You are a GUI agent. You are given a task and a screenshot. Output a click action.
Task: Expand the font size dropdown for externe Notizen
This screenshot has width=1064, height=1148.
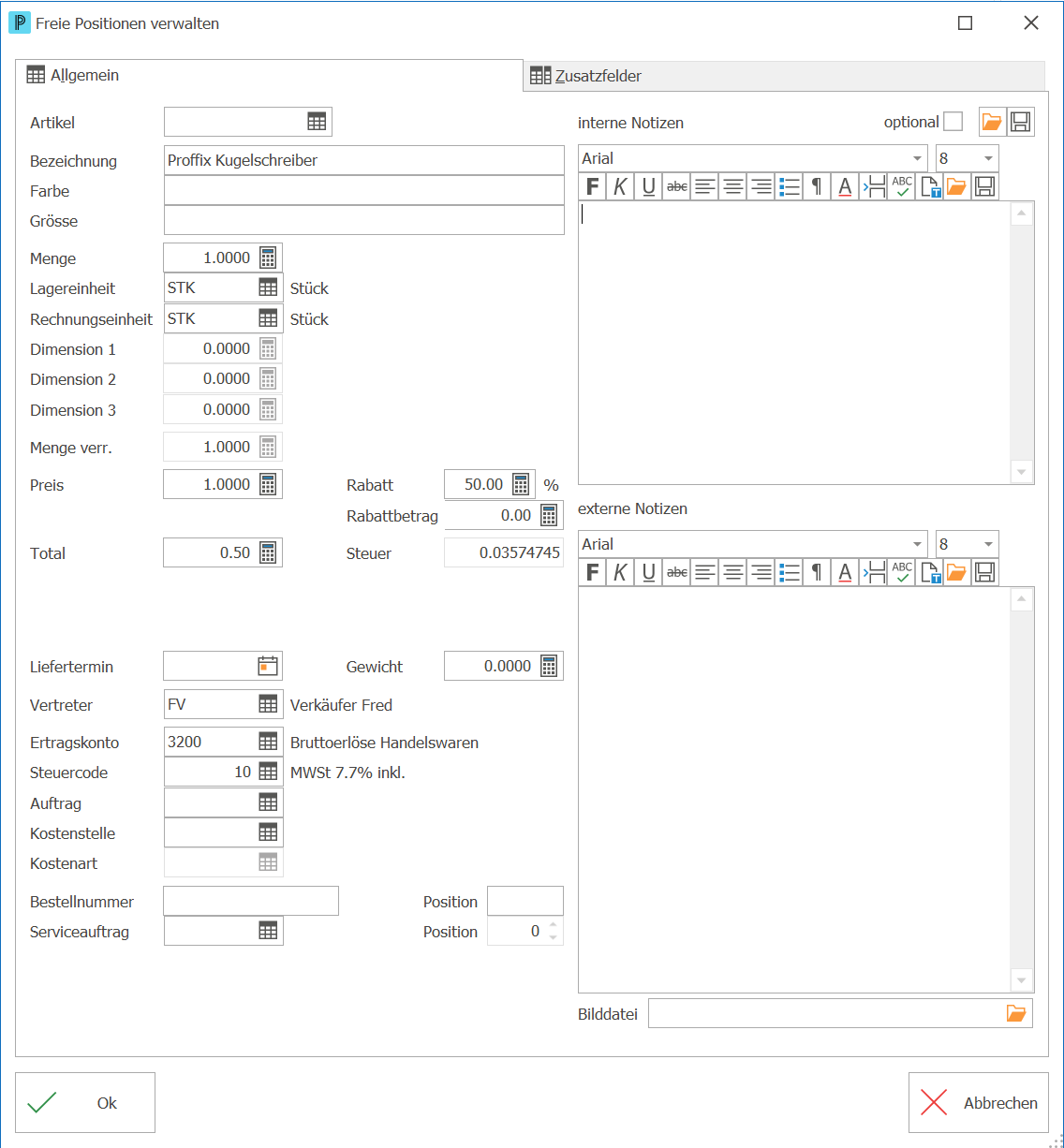[x=988, y=544]
